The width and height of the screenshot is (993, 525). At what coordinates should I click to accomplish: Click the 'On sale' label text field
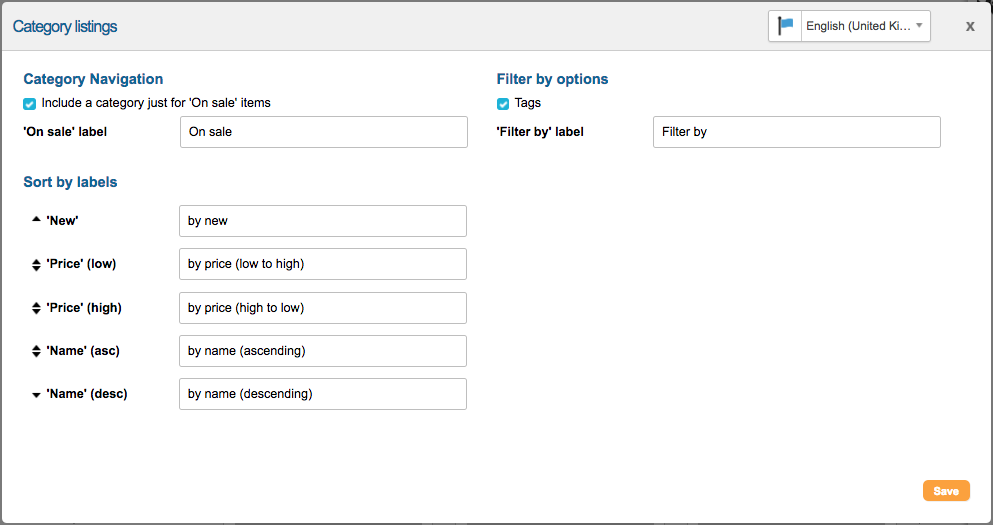[x=323, y=132]
